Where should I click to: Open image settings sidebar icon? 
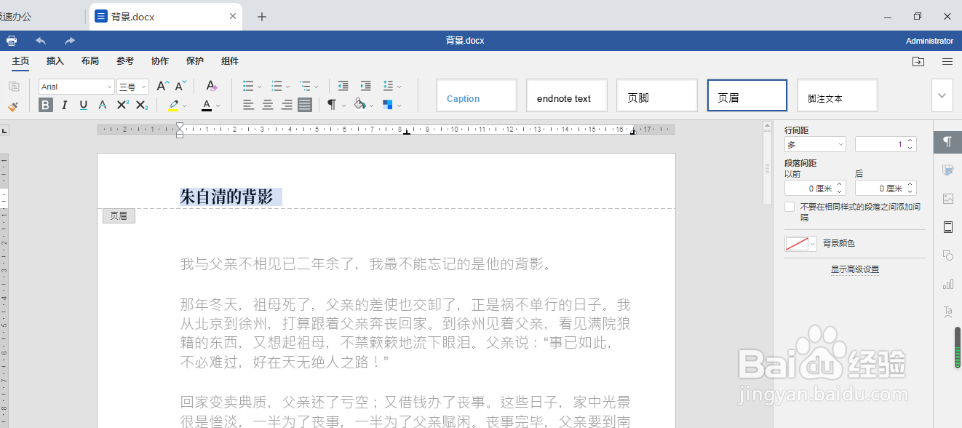click(948, 199)
